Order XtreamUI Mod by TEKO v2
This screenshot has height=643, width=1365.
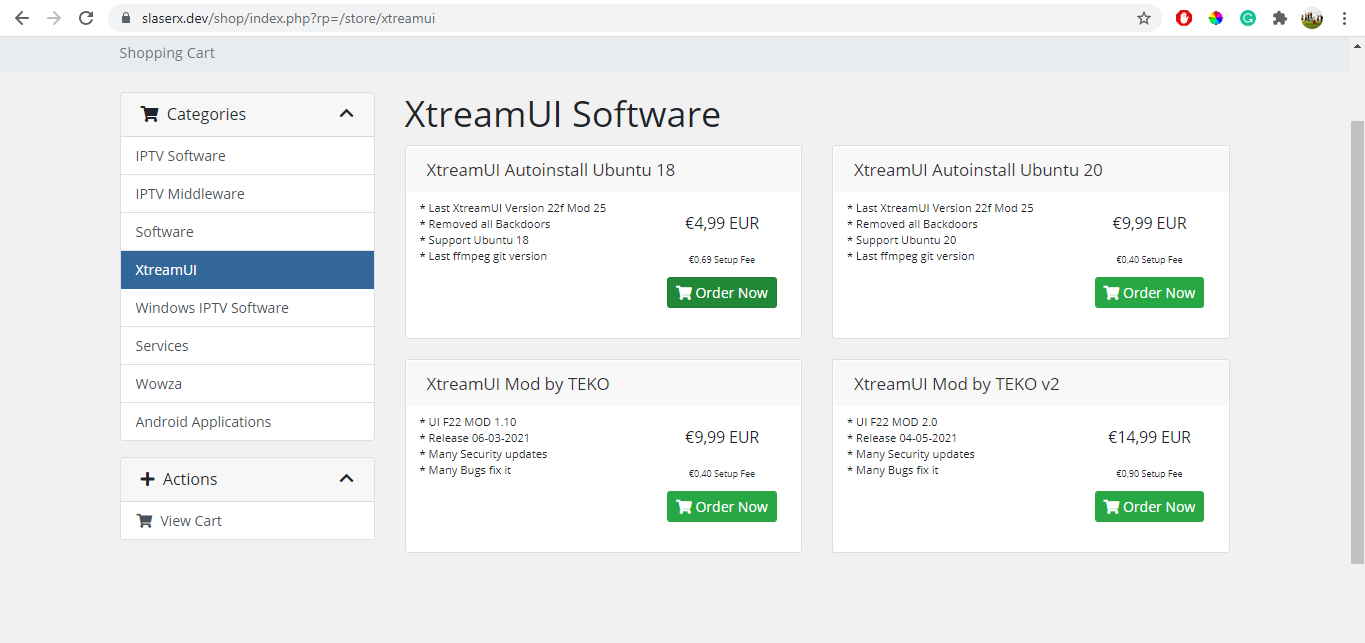pos(1149,507)
